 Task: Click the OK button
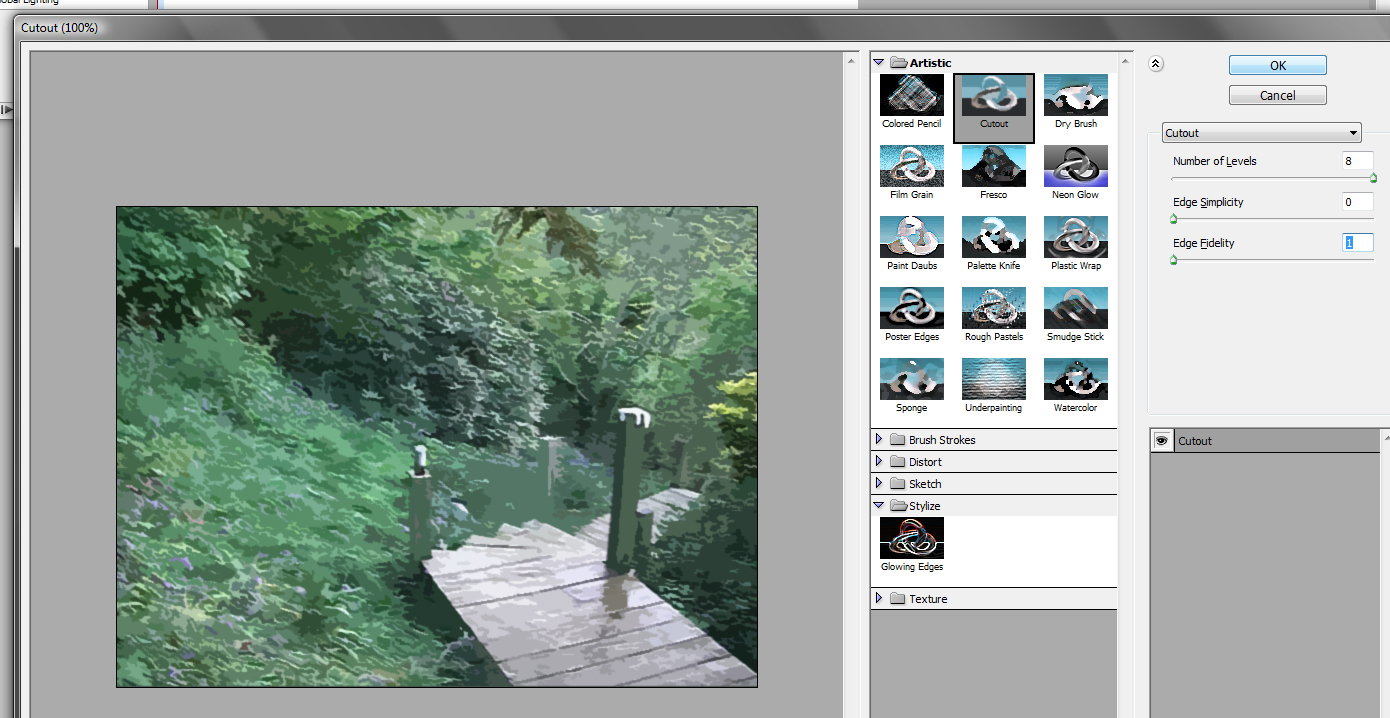tap(1277, 65)
